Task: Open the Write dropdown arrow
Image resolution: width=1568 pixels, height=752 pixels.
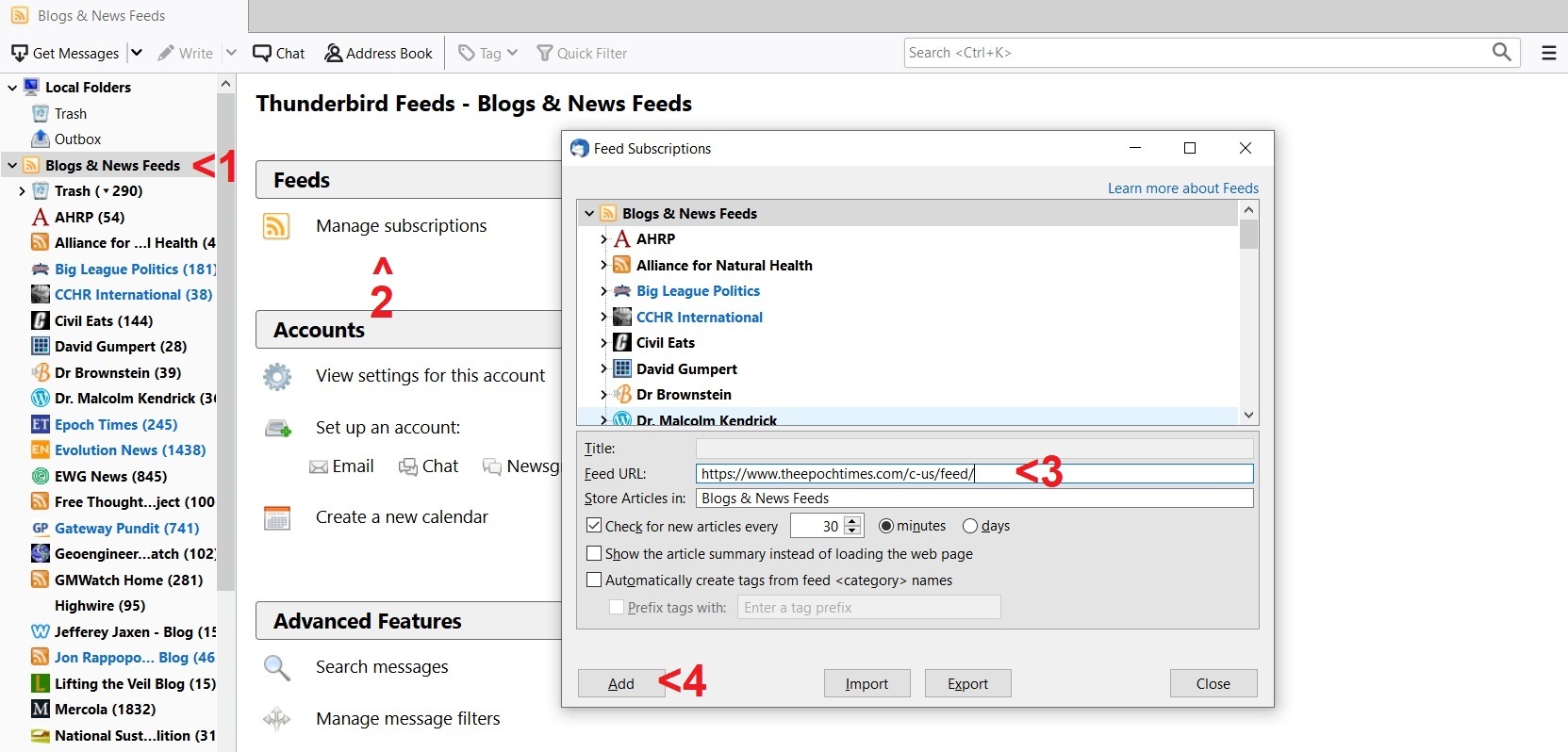Action: pos(231,53)
